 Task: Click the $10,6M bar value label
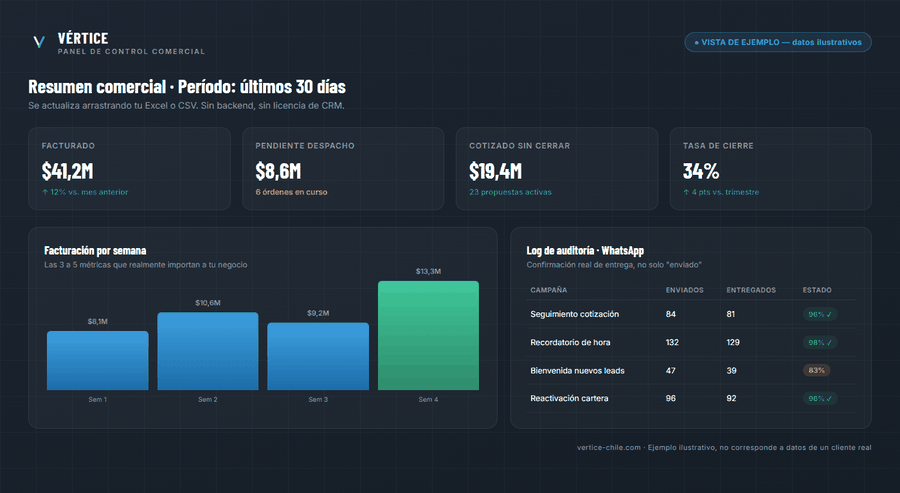(x=208, y=303)
